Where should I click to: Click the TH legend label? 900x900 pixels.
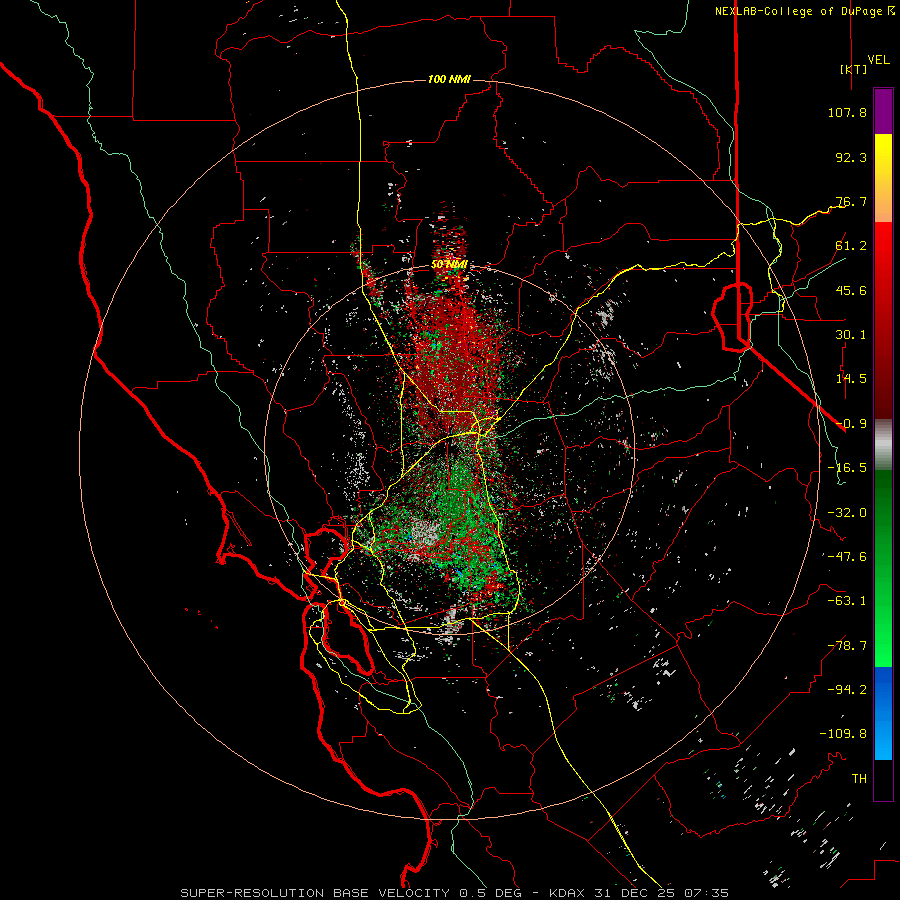pos(859,779)
